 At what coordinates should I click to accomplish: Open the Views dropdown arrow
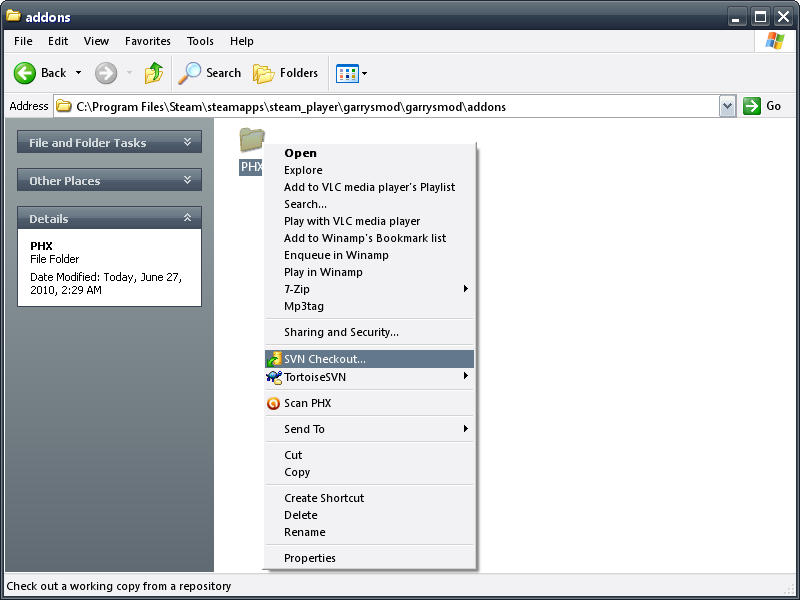364,73
